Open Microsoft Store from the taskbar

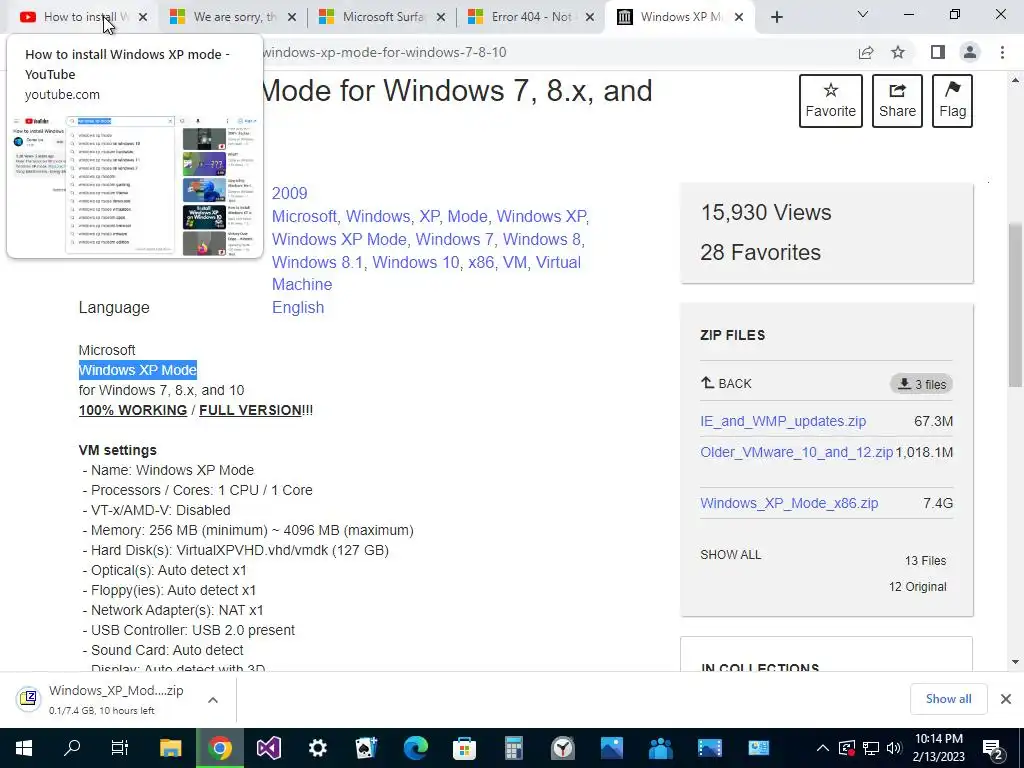point(464,748)
